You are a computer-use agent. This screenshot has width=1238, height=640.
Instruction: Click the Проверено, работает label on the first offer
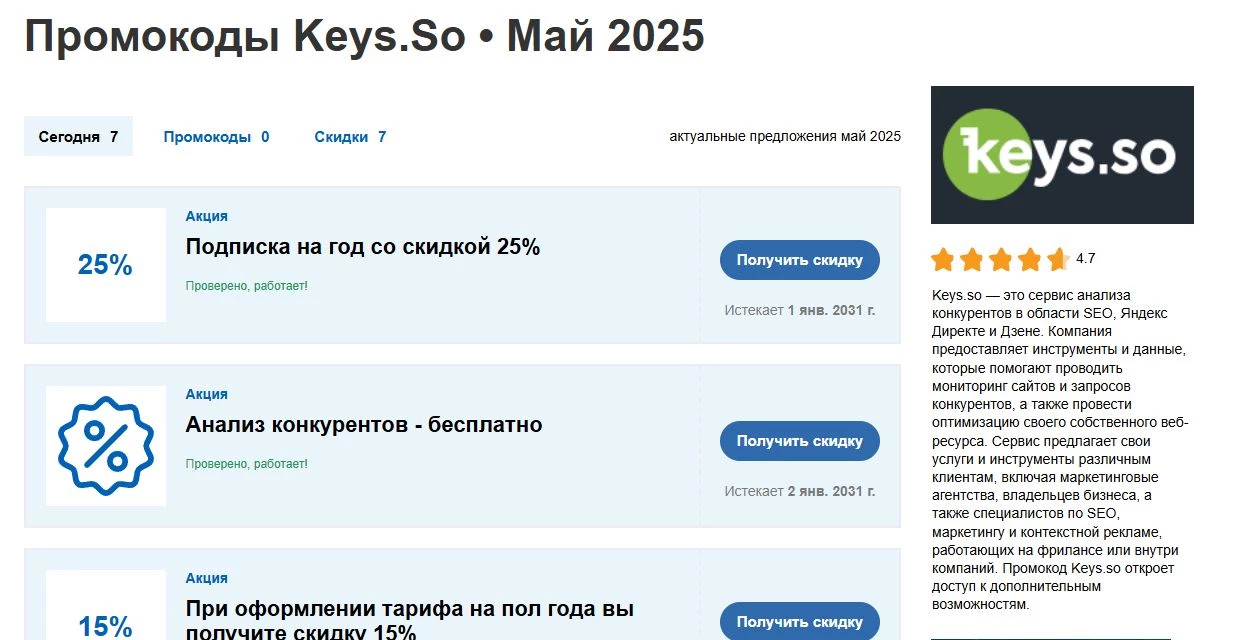pyautogui.click(x=246, y=286)
